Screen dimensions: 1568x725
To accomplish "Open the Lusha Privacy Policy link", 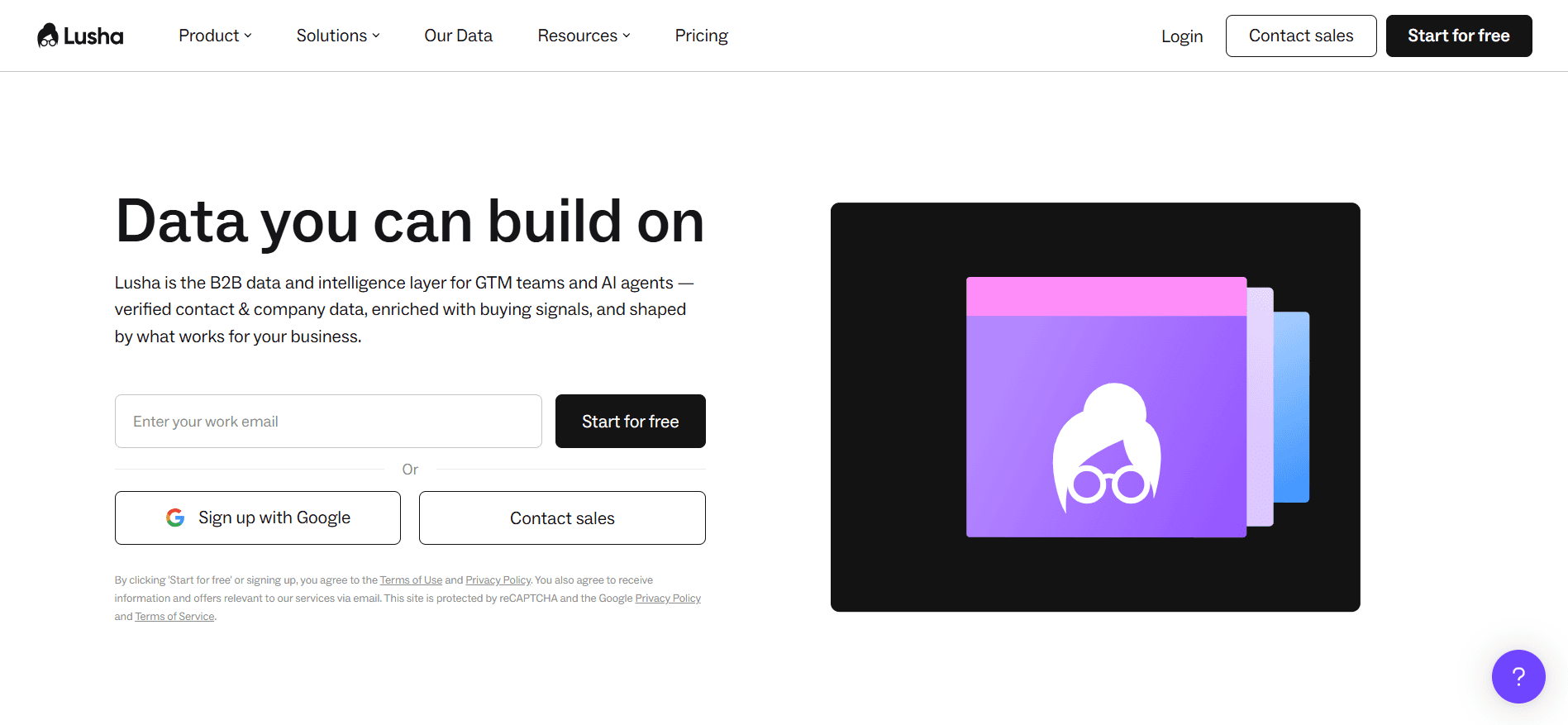I will tap(498, 580).
